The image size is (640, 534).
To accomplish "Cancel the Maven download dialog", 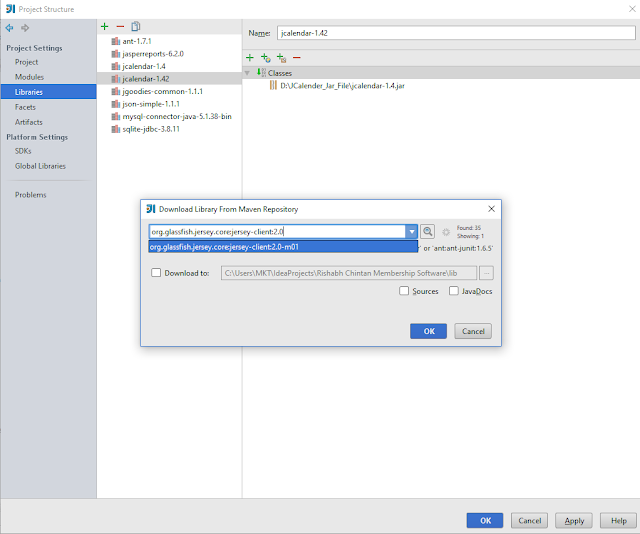I will click(x=473, y=331).
